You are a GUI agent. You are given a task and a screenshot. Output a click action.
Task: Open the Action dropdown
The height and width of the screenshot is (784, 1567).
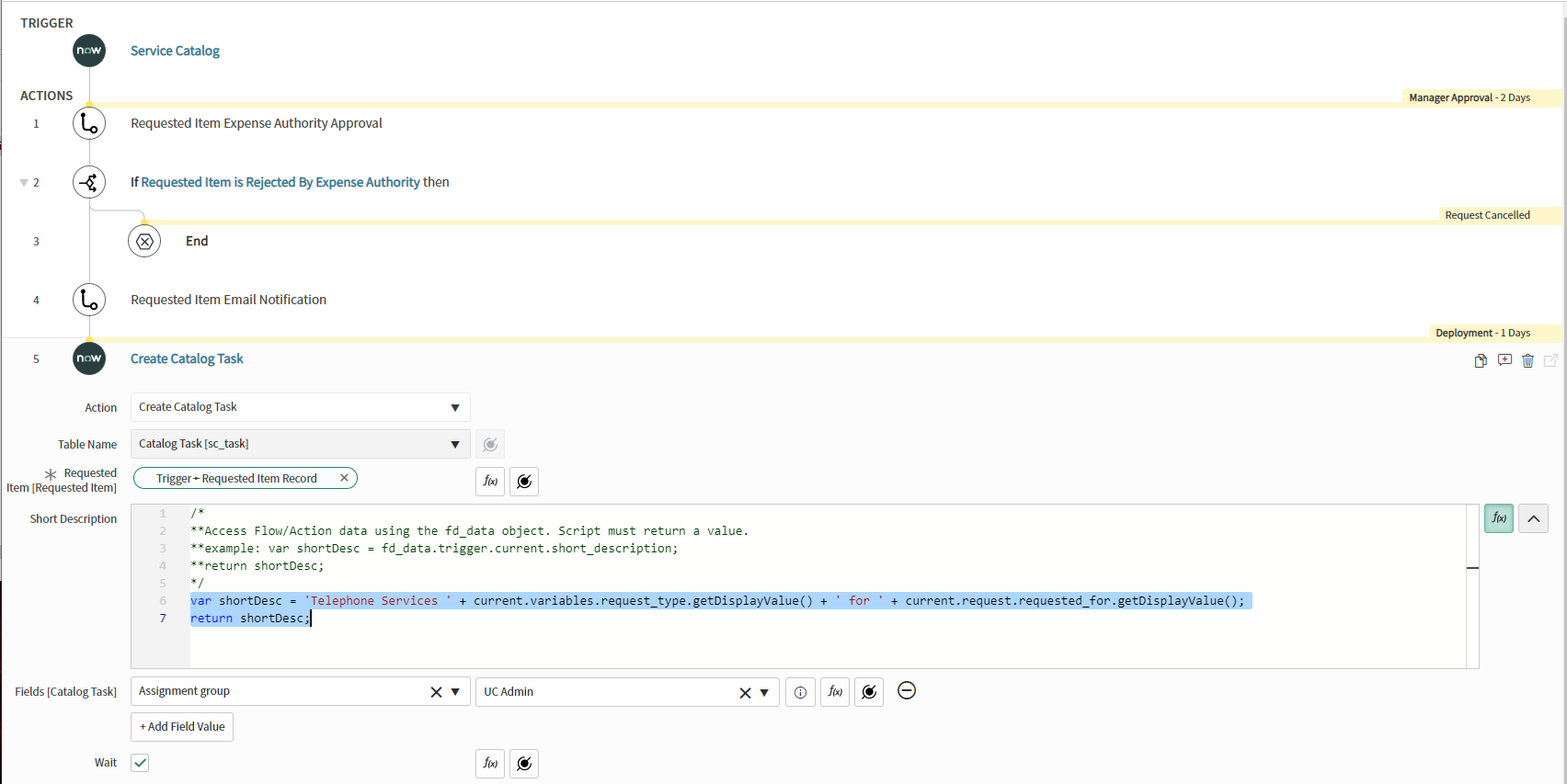coord(300,407)
